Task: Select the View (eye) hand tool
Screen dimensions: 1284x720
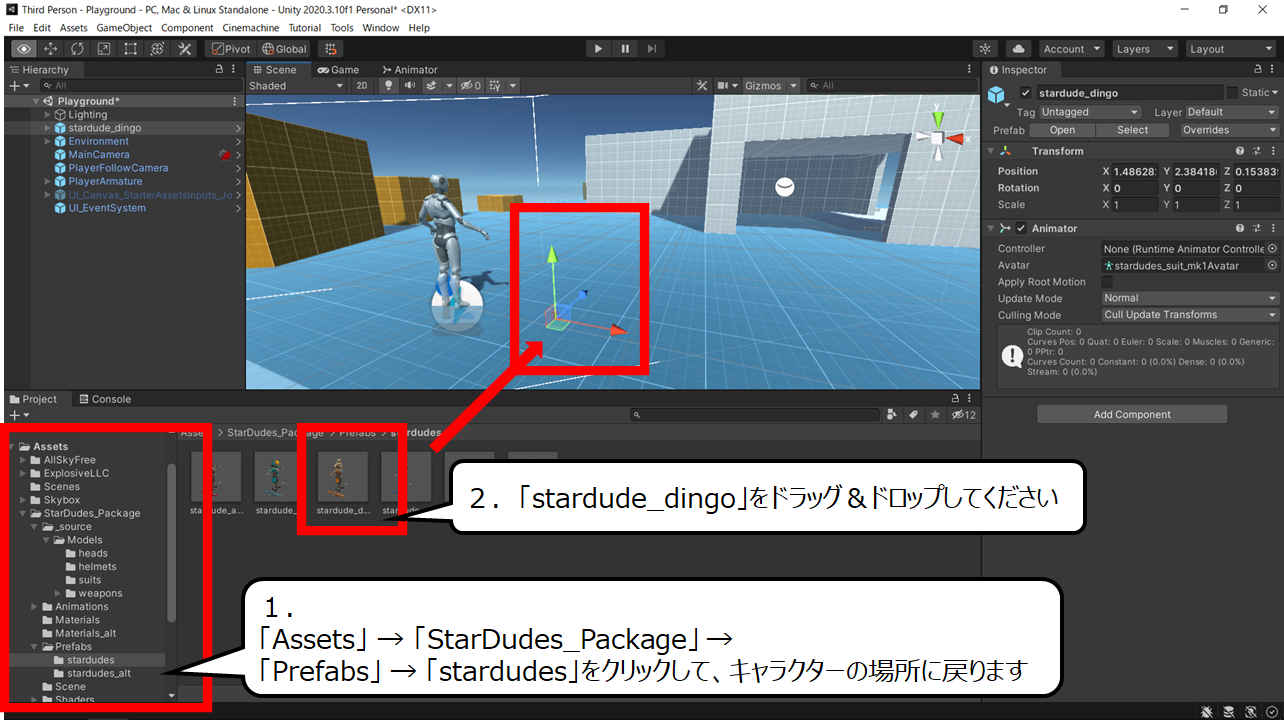Action: [x=24, y=49]
